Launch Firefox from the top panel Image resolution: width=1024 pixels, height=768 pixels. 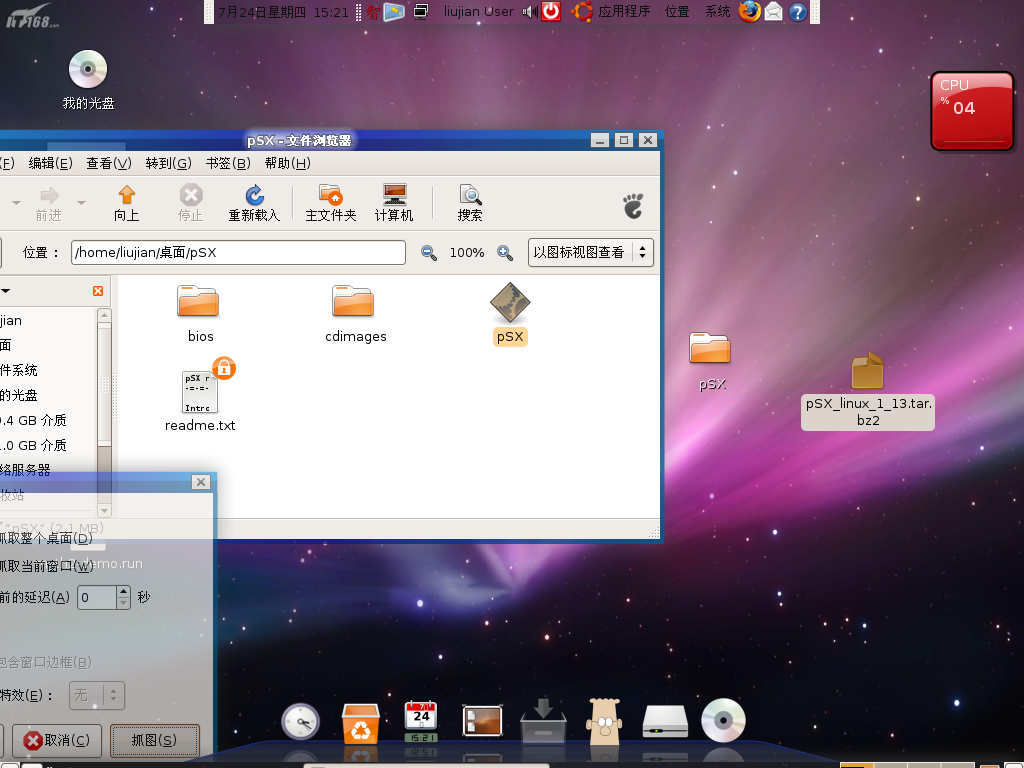(x=750, y=12)
